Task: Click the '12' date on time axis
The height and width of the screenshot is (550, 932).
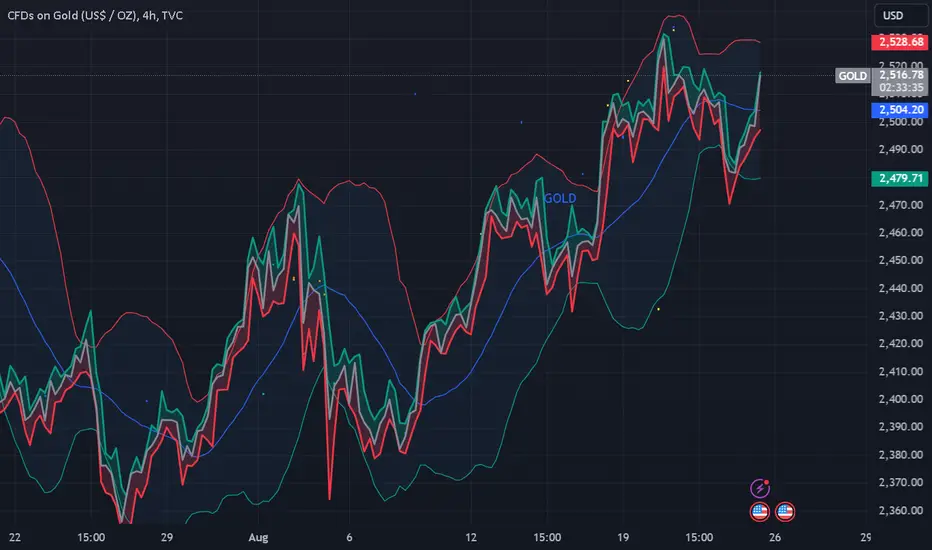Action: point(471,538)
